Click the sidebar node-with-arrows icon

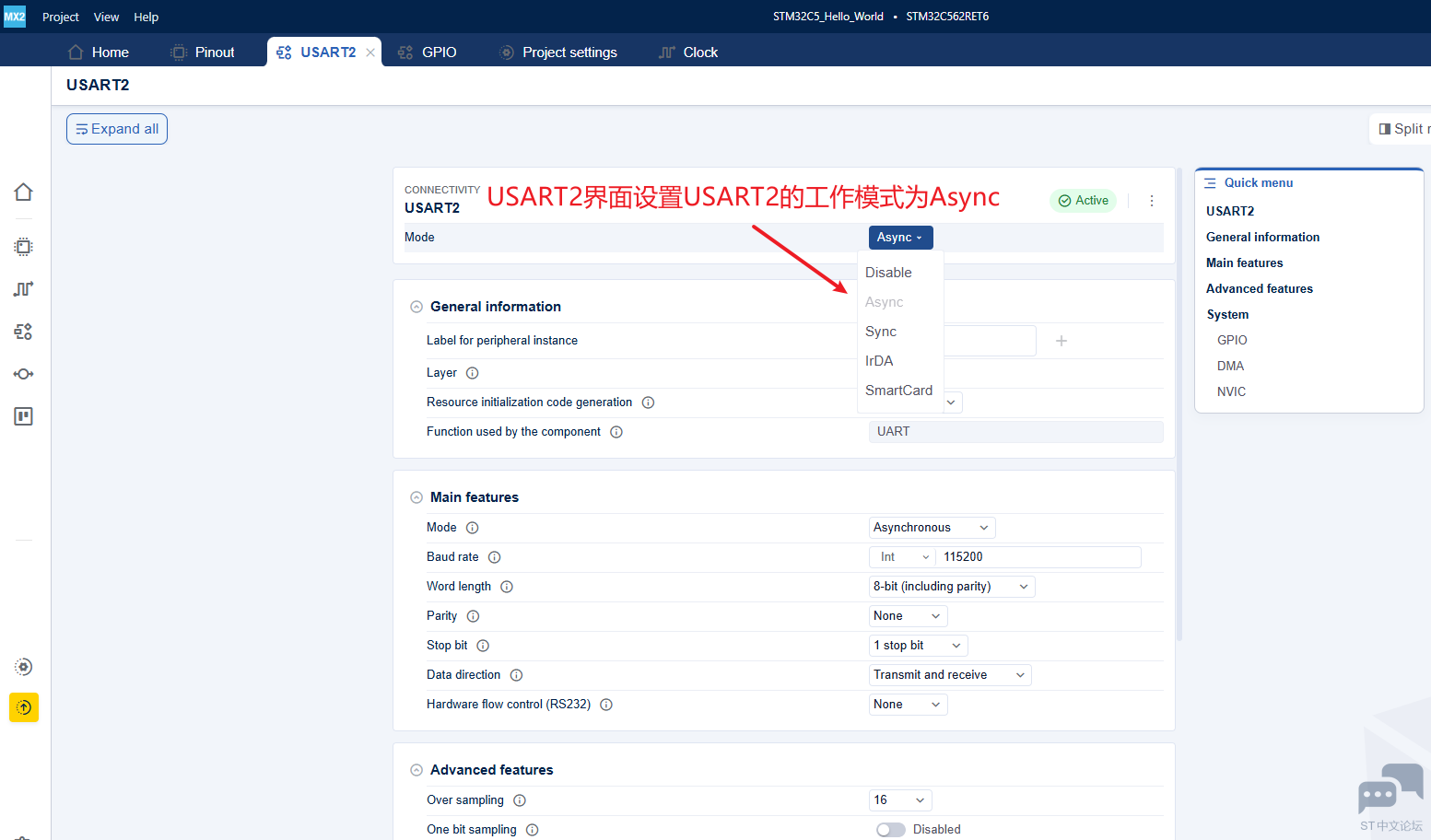pyautogui.click(x=24, y=374)
